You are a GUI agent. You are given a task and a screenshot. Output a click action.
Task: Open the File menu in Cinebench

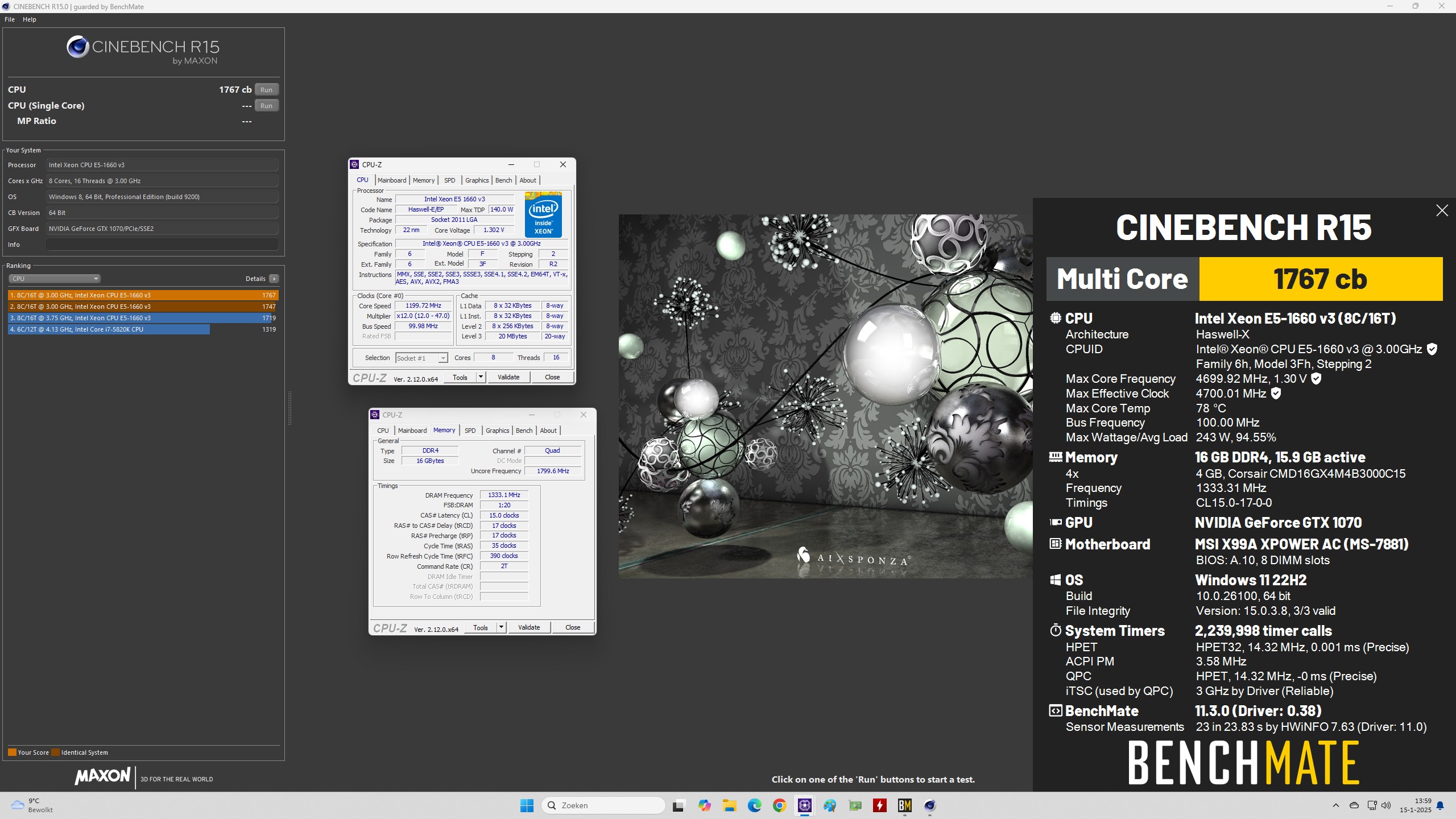coord(10,19)
